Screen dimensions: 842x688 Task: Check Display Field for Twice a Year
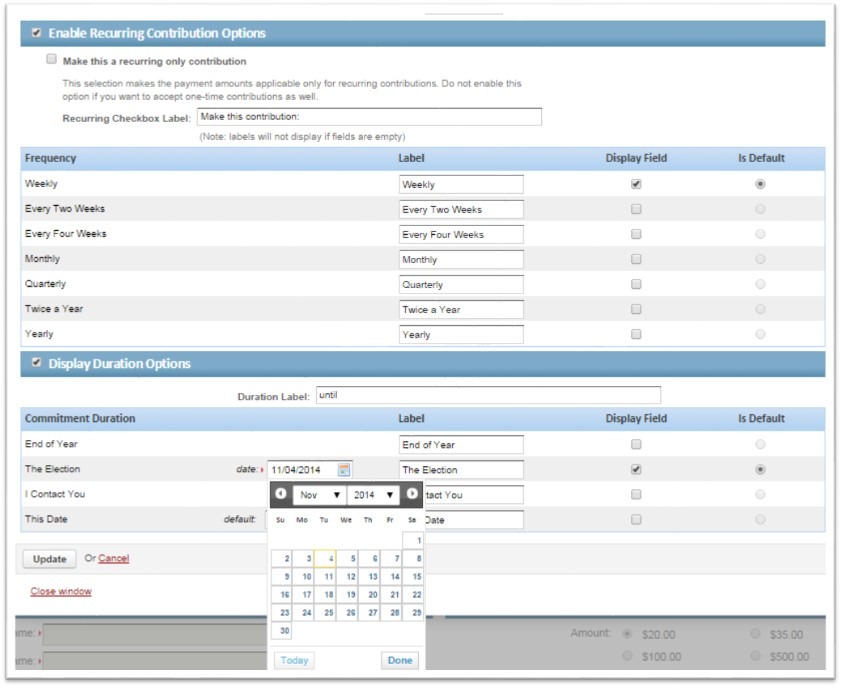click(636, 309)
